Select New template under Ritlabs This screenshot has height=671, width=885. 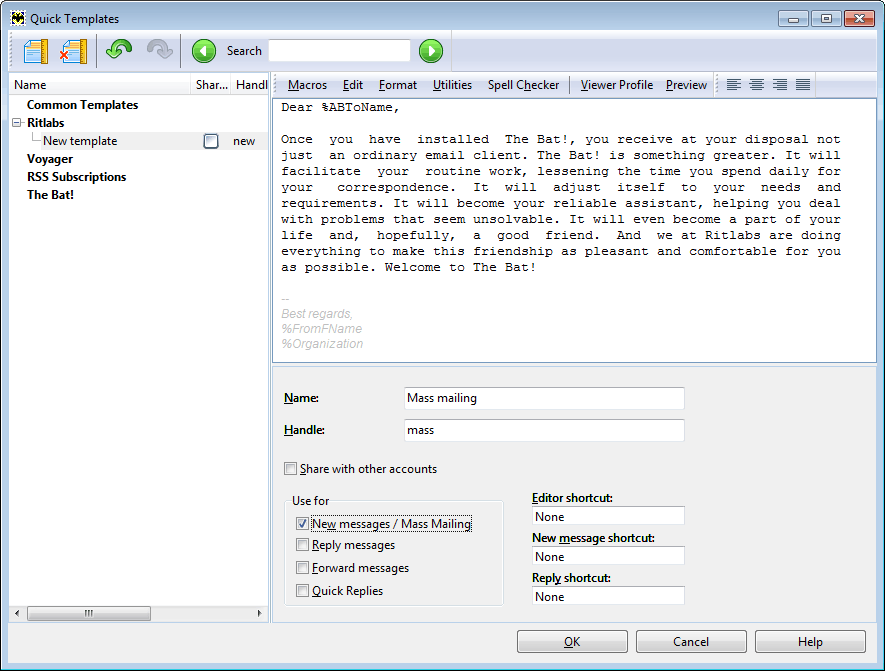coord(80,141)
